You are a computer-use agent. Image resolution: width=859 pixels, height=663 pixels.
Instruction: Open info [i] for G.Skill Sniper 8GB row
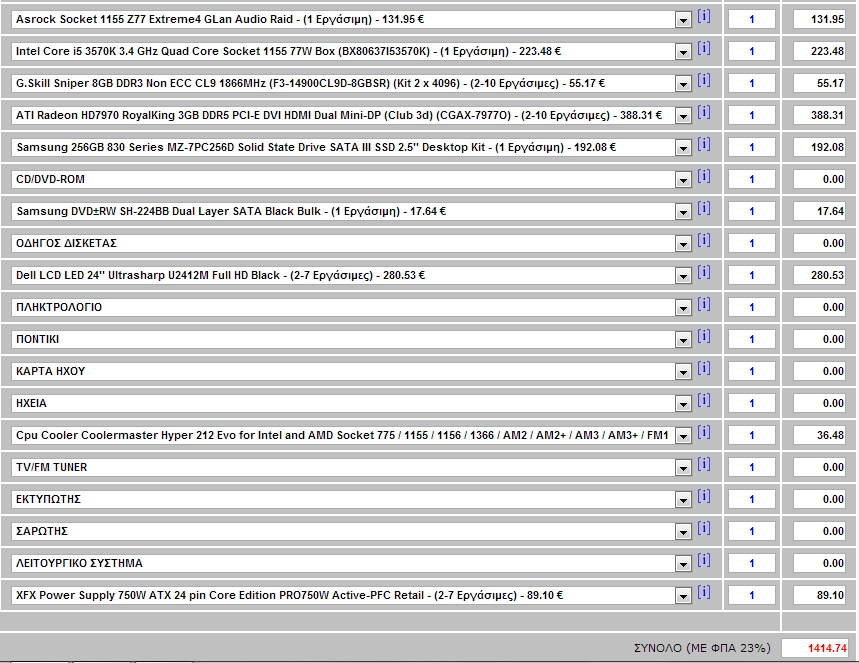(704, 81)
